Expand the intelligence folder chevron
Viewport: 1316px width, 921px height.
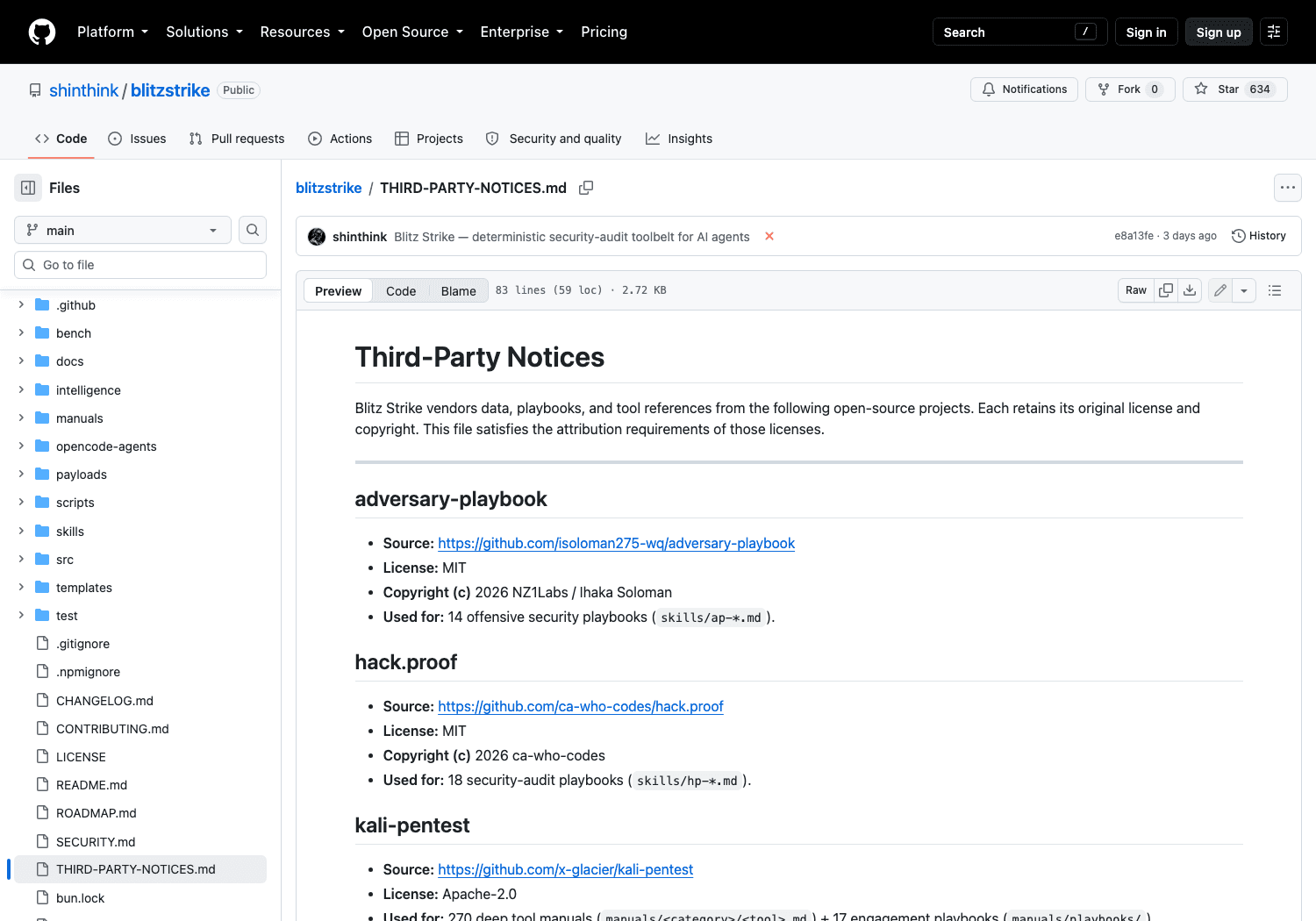(x=21, y=390)
